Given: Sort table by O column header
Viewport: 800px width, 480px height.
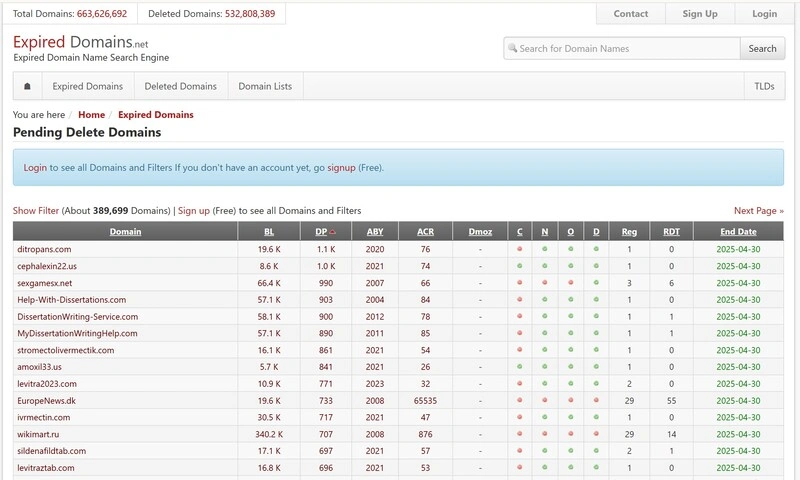Looking at the screenshot, I should 570,232.
